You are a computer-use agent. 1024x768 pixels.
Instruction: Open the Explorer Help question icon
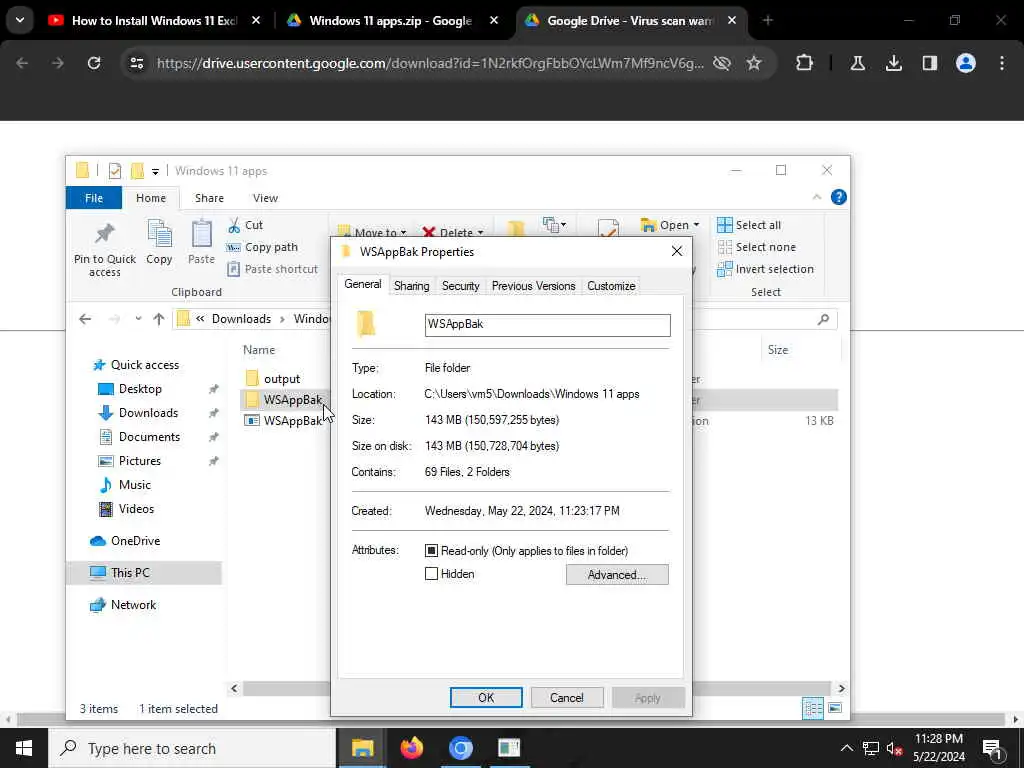[839, 197]
